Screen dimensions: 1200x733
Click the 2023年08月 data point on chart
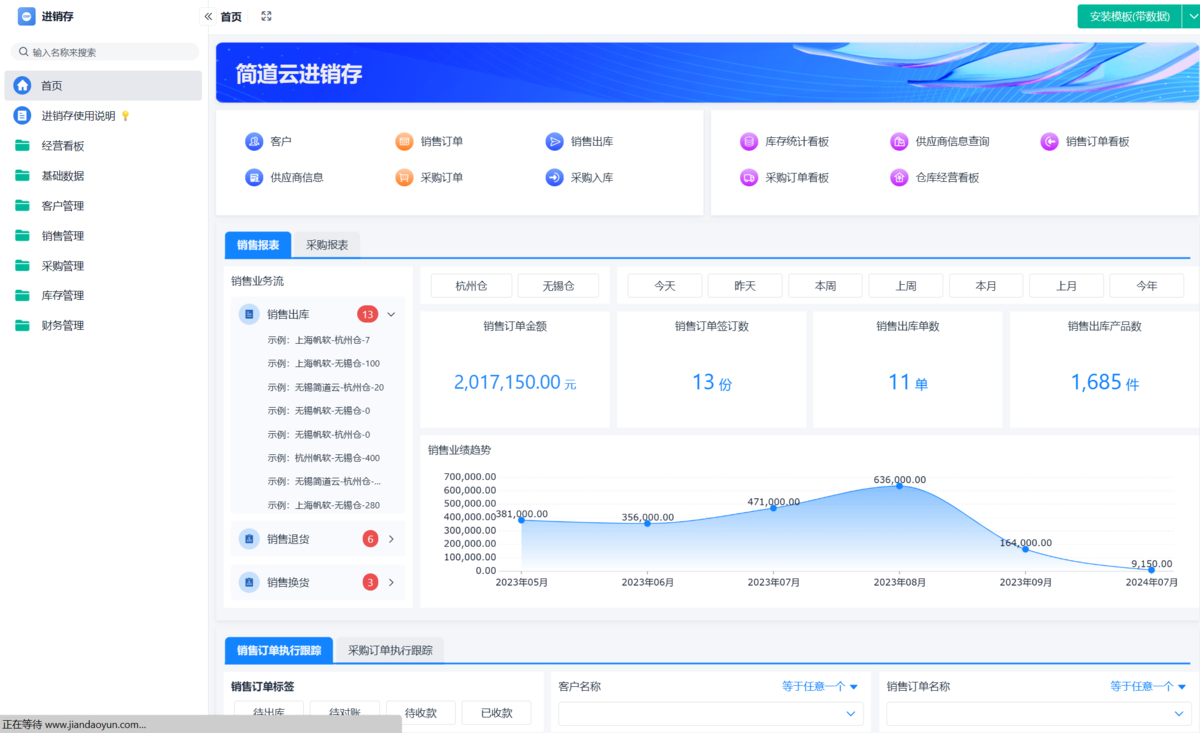[x=899, y=485]
